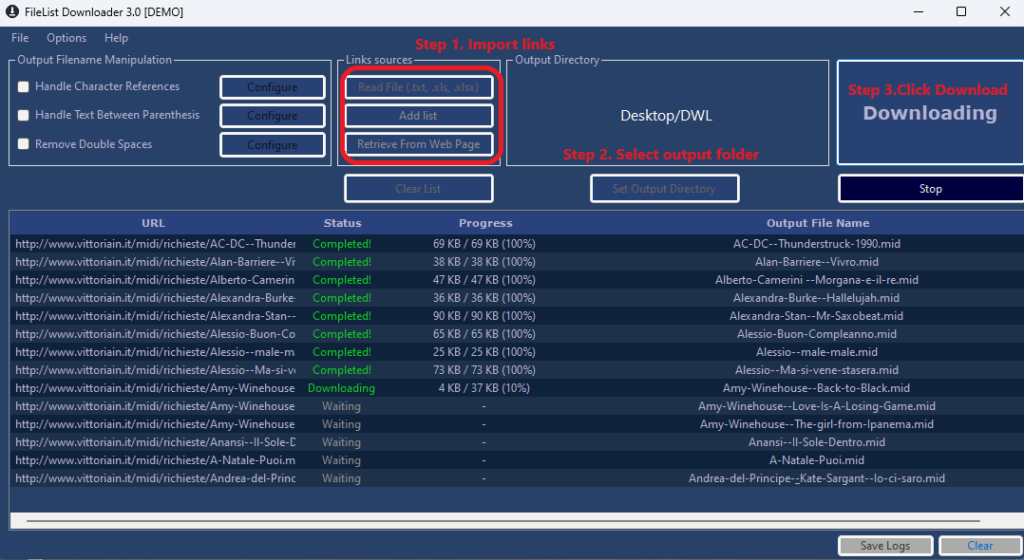This screenshot has width=1024, height=560.
Task: Click Waiting status in A-Natale-Puoi row
Action: point(341,460)
